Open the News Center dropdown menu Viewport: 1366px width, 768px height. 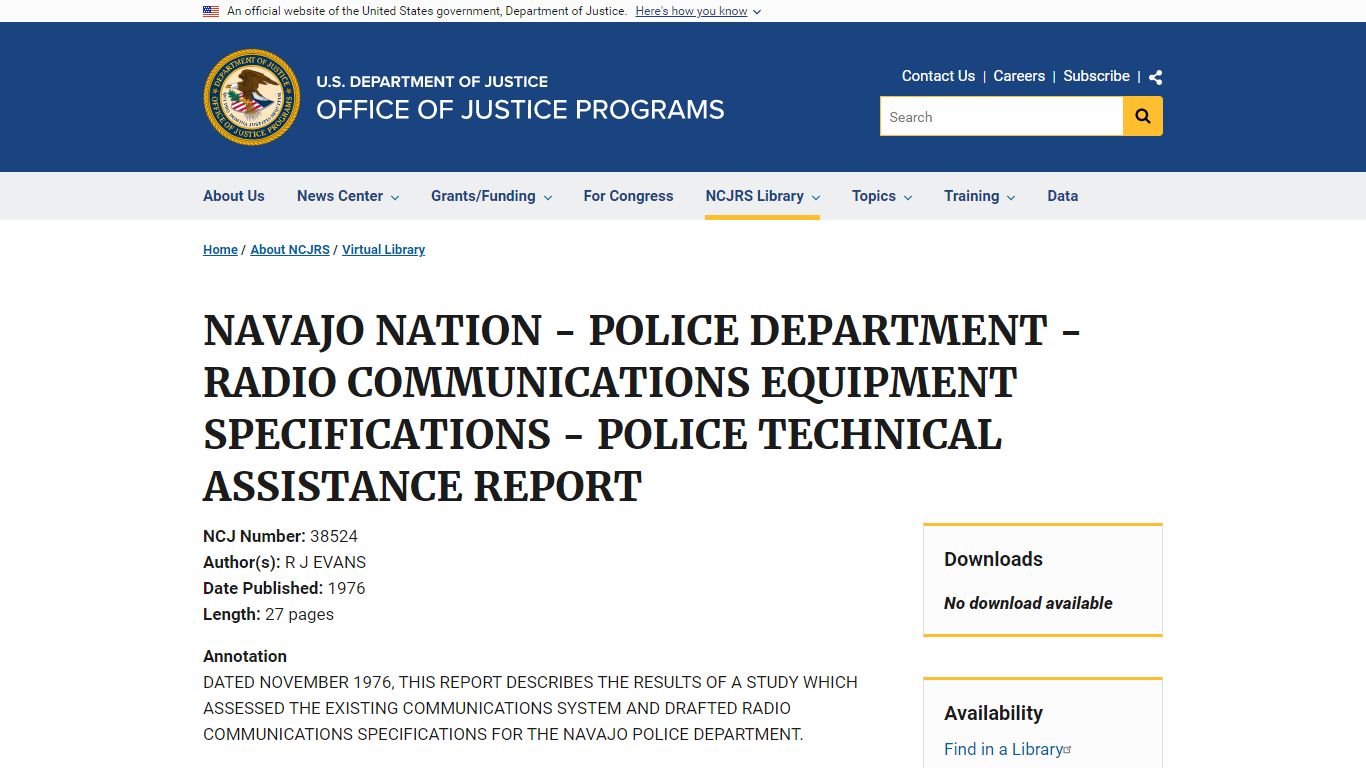pyautogui.click(x=348, y=196)
